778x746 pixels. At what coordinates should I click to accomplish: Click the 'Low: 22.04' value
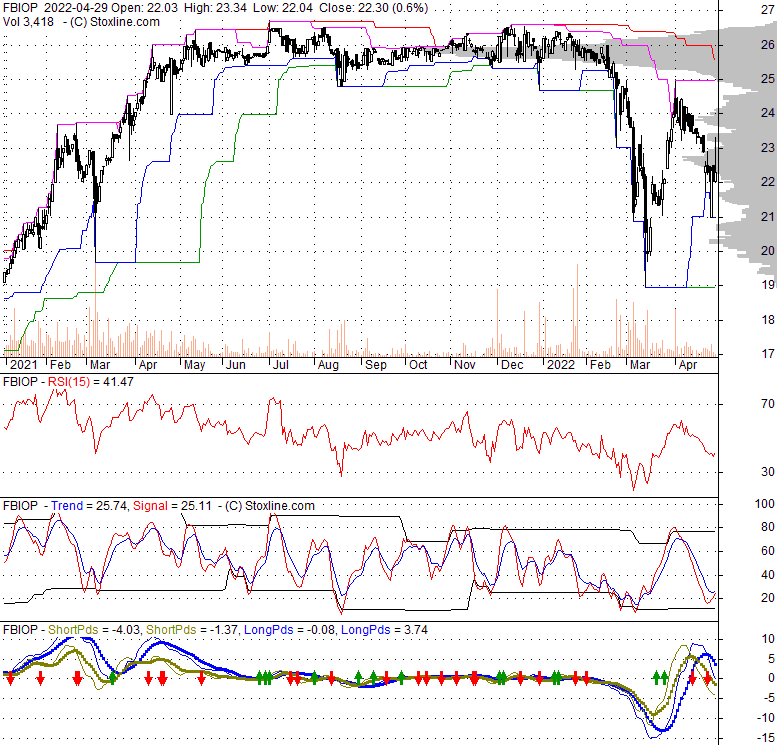pyautogui.click(x=283, y=8)
